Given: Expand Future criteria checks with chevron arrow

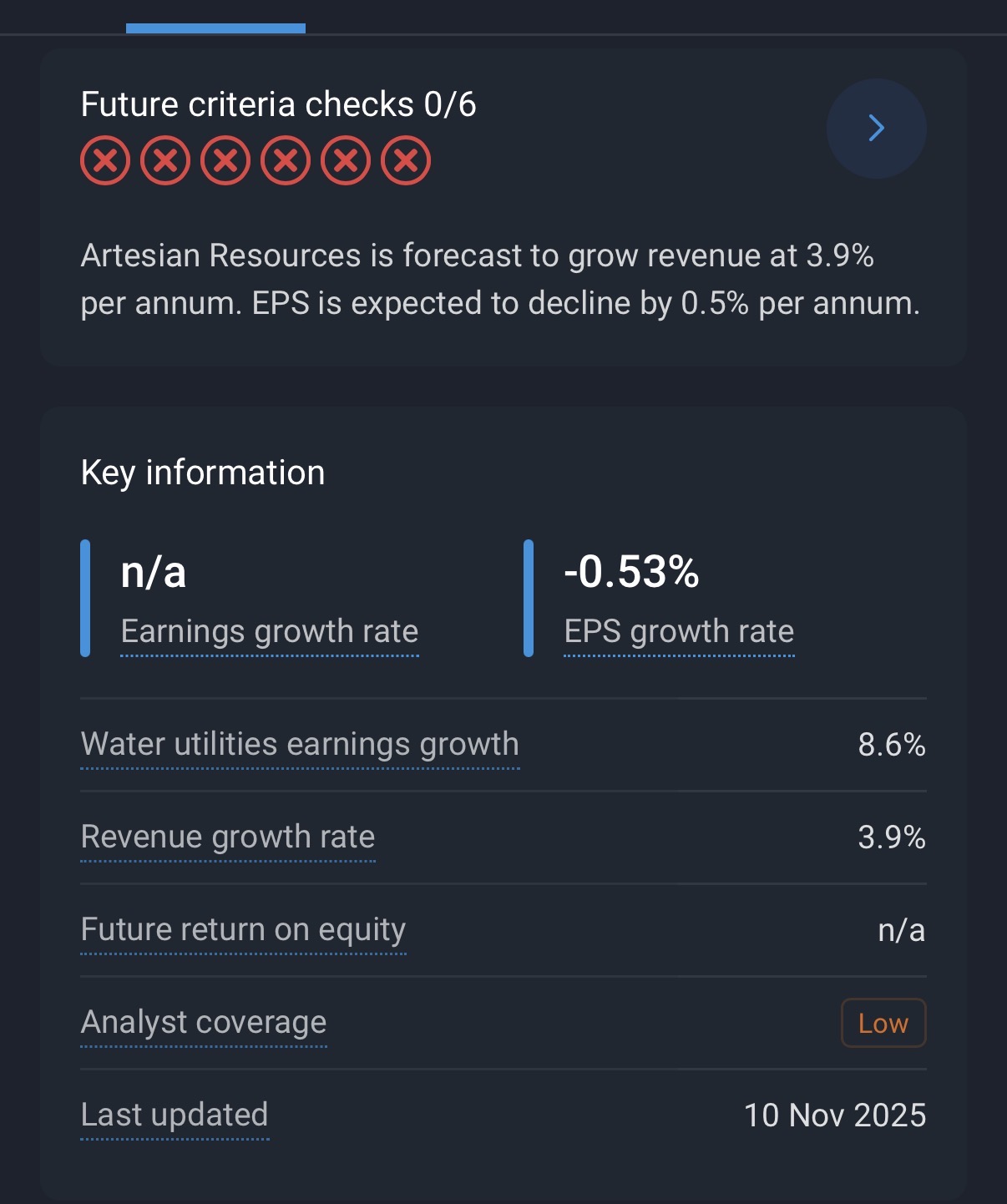Looking at the screenshot, I should 876,129.
